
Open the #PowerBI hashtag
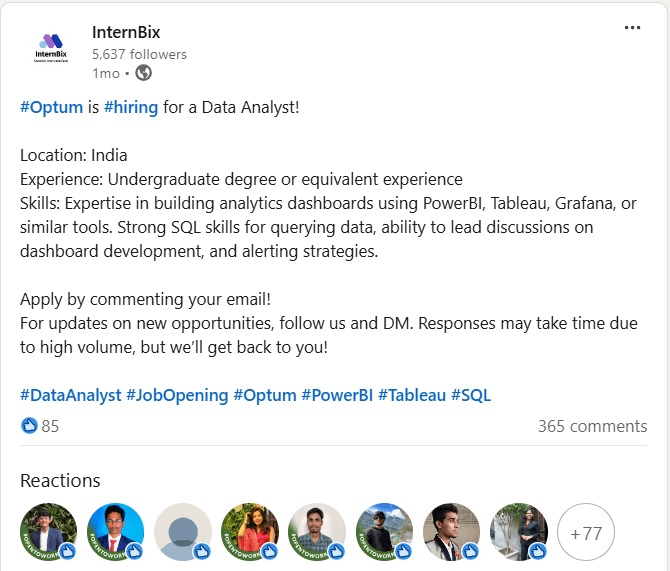click(337, 395)
